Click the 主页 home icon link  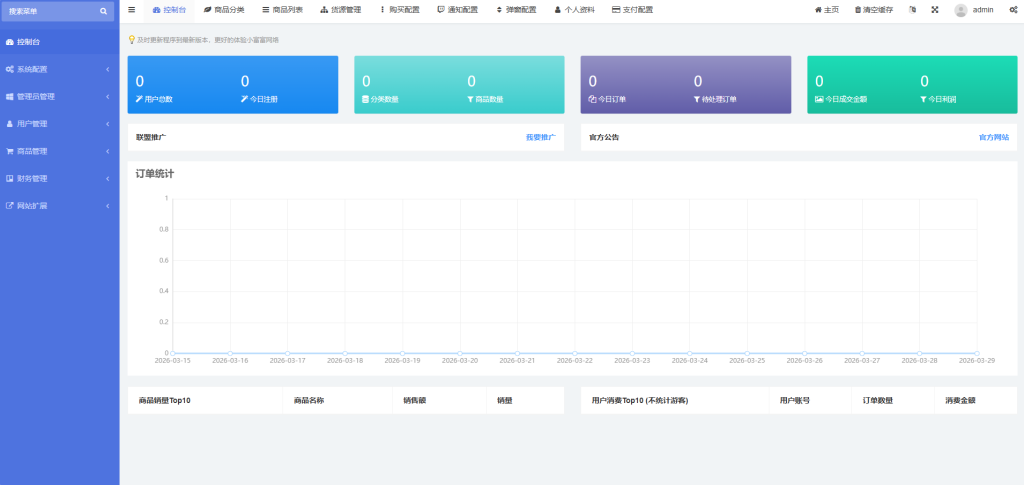[x=826, y=10]
